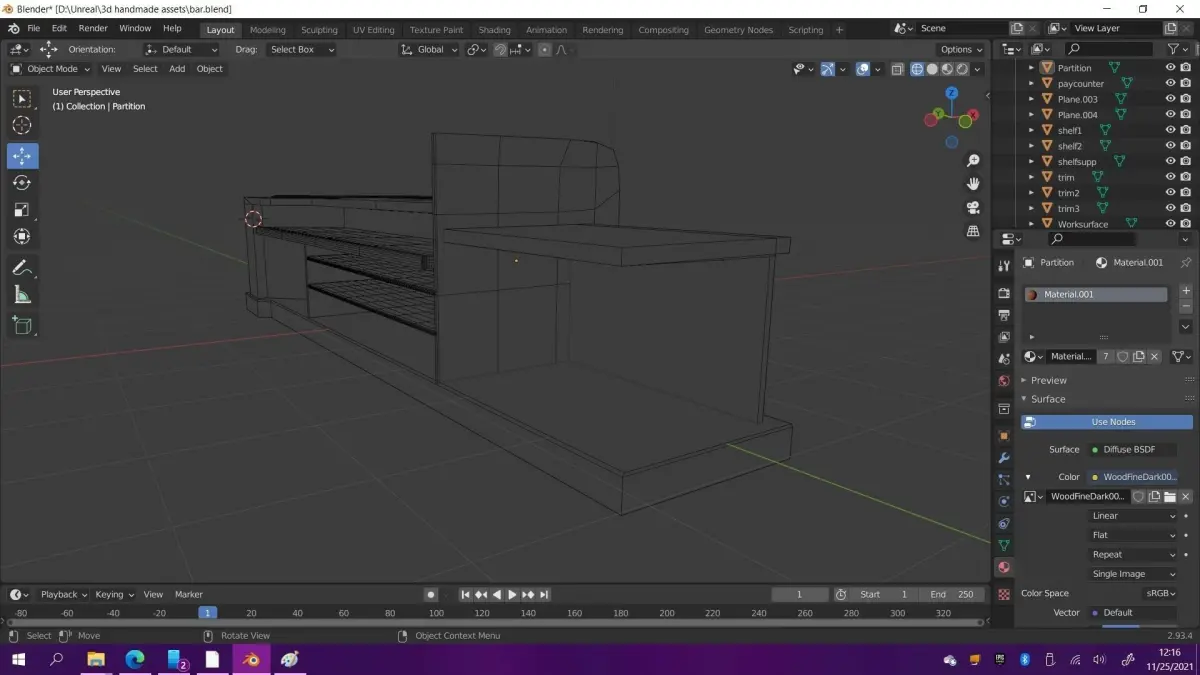The width and height of the screenshot is (1200, 675).
Task: Play the animation forward
Action: (512, 594)
